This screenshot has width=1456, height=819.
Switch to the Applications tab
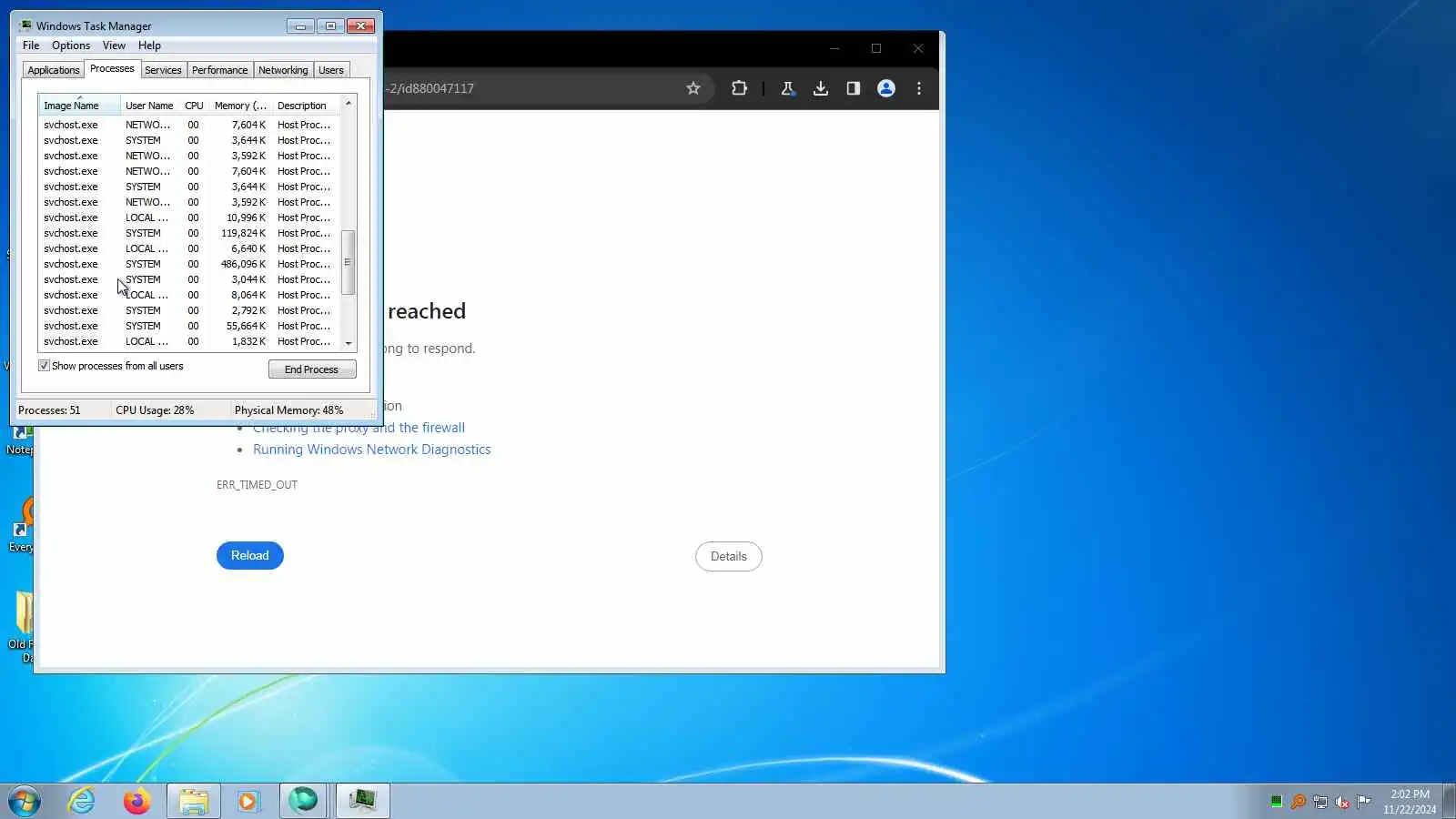click(54, 70)
